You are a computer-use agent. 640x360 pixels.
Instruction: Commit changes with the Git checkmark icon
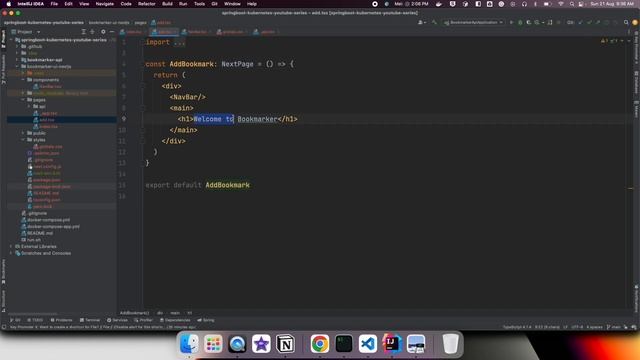point(589,22)
